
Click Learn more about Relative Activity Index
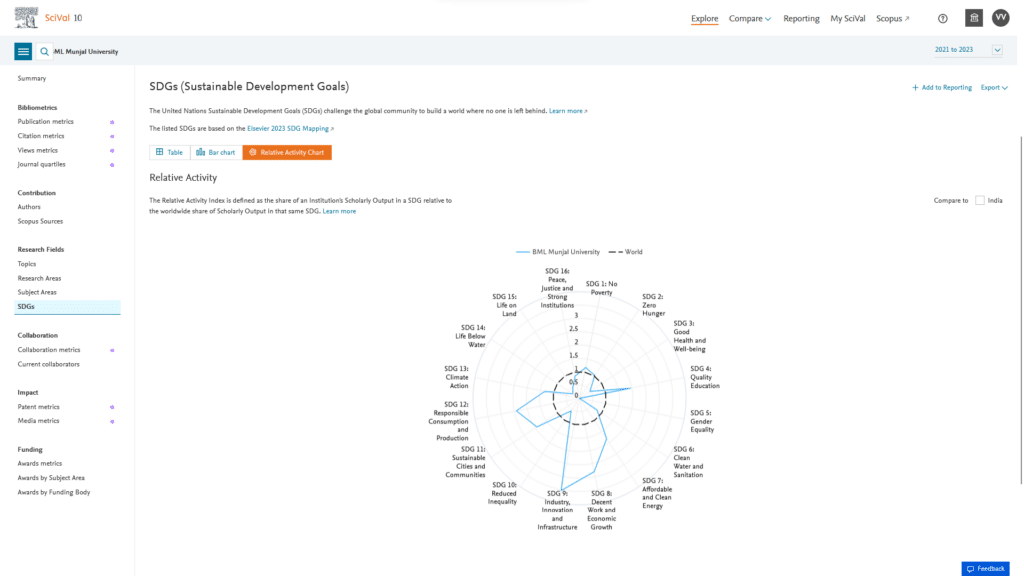pyautogui.click(x=339, y=211)
